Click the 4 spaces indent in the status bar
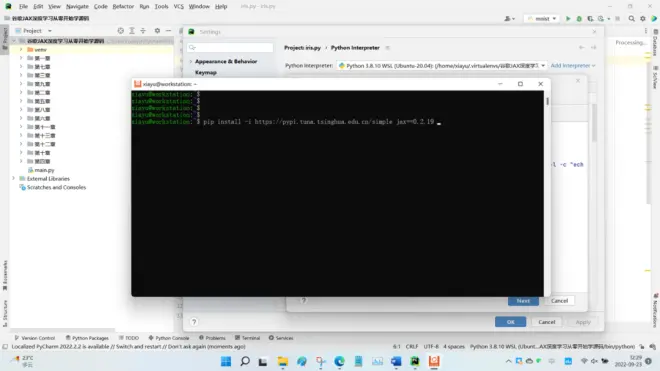 click(x=454, y=347)
